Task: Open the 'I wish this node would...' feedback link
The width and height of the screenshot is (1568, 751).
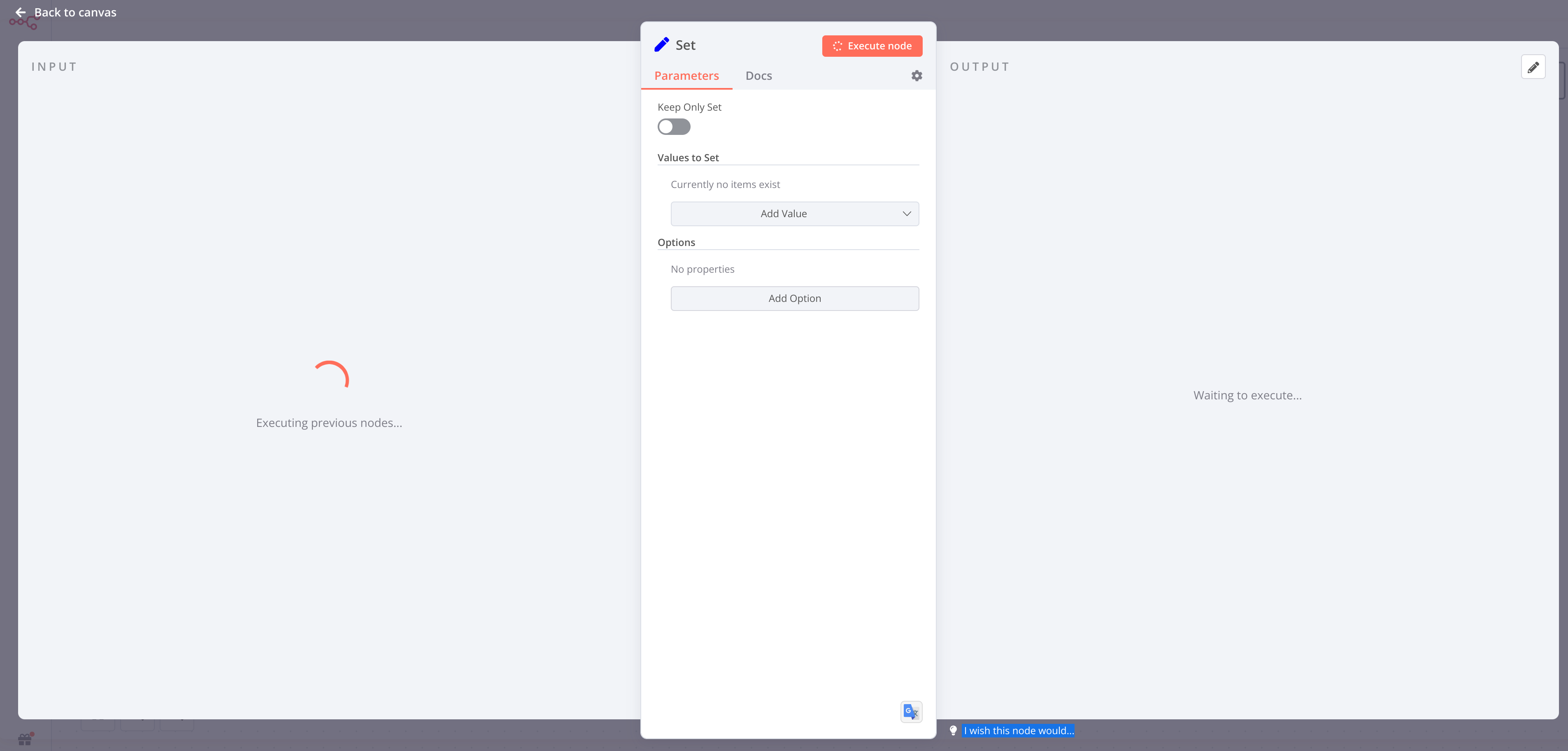Action: coord(1018,730)
